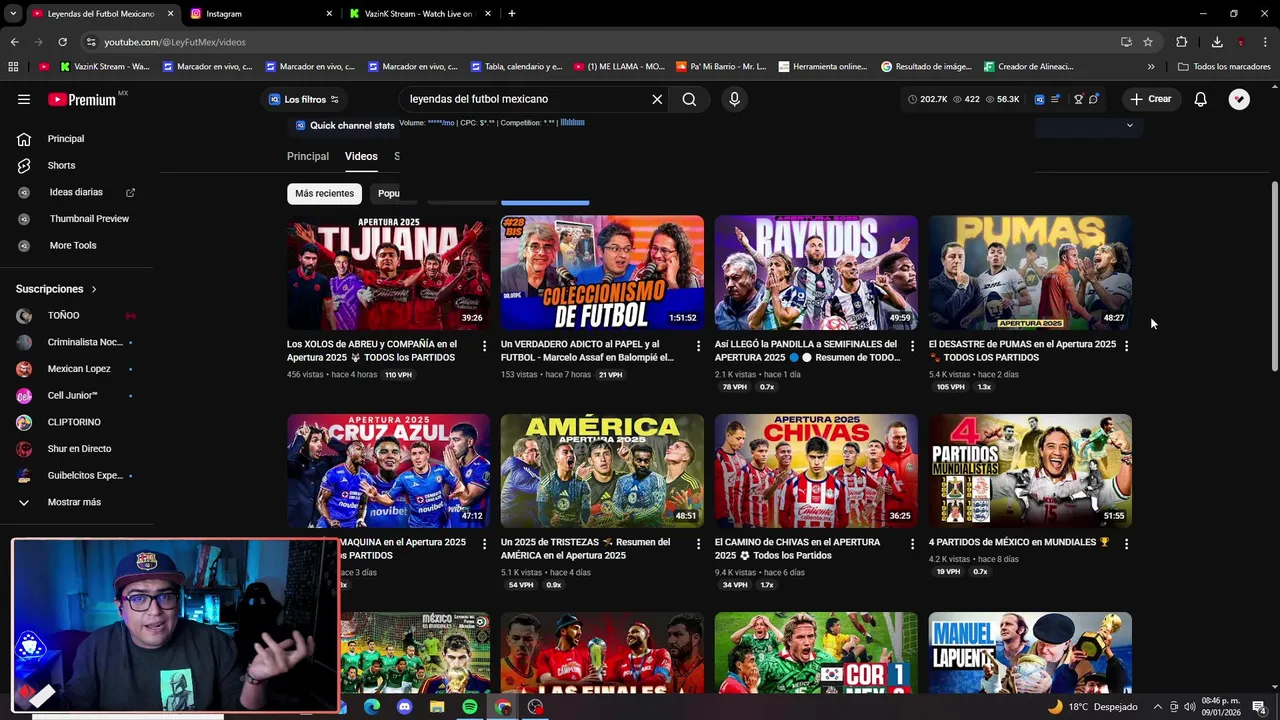Expand Mostrar más subscriptions
Screen dimensions: 1280x720
pos(76,502)
